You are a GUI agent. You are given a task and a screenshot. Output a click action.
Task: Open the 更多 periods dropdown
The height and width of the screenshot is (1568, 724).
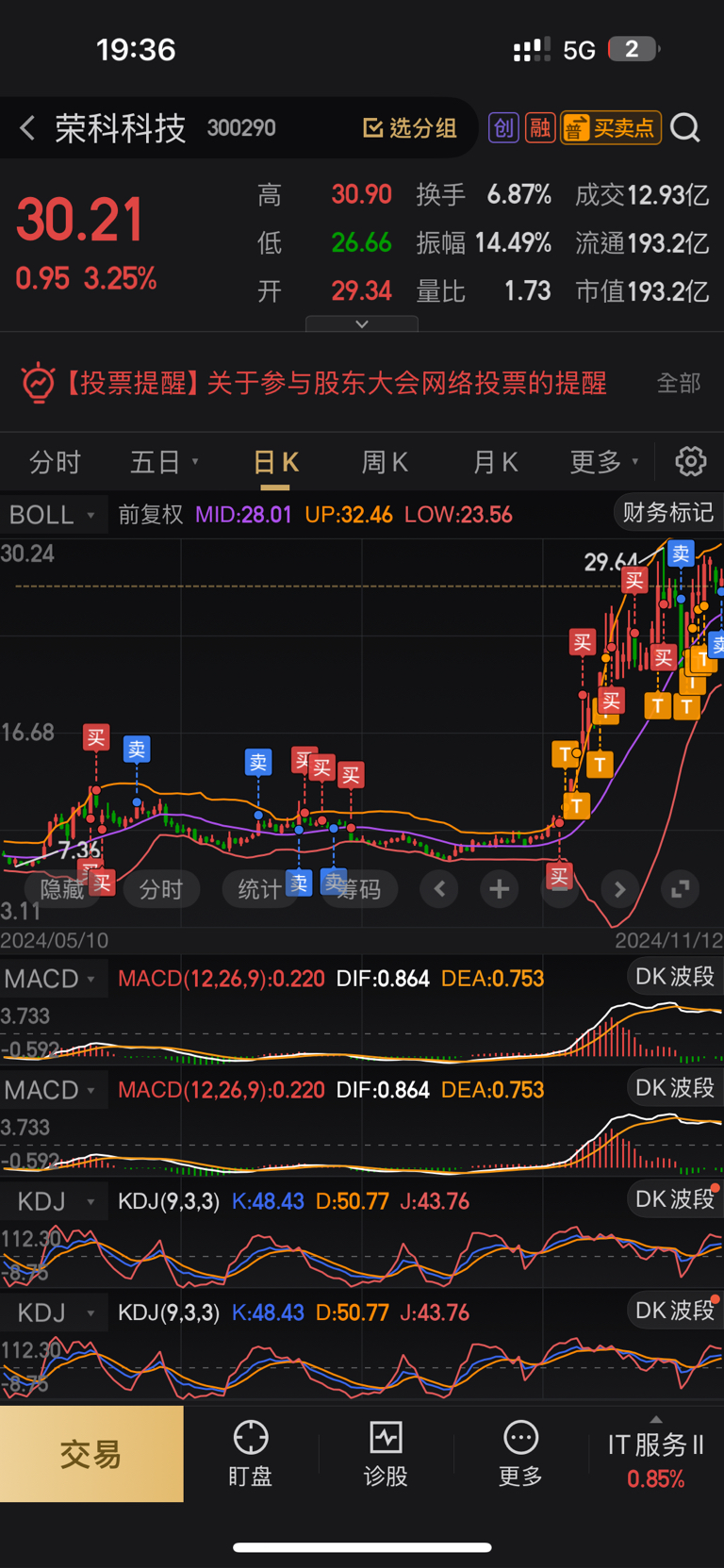pos(604,462)
